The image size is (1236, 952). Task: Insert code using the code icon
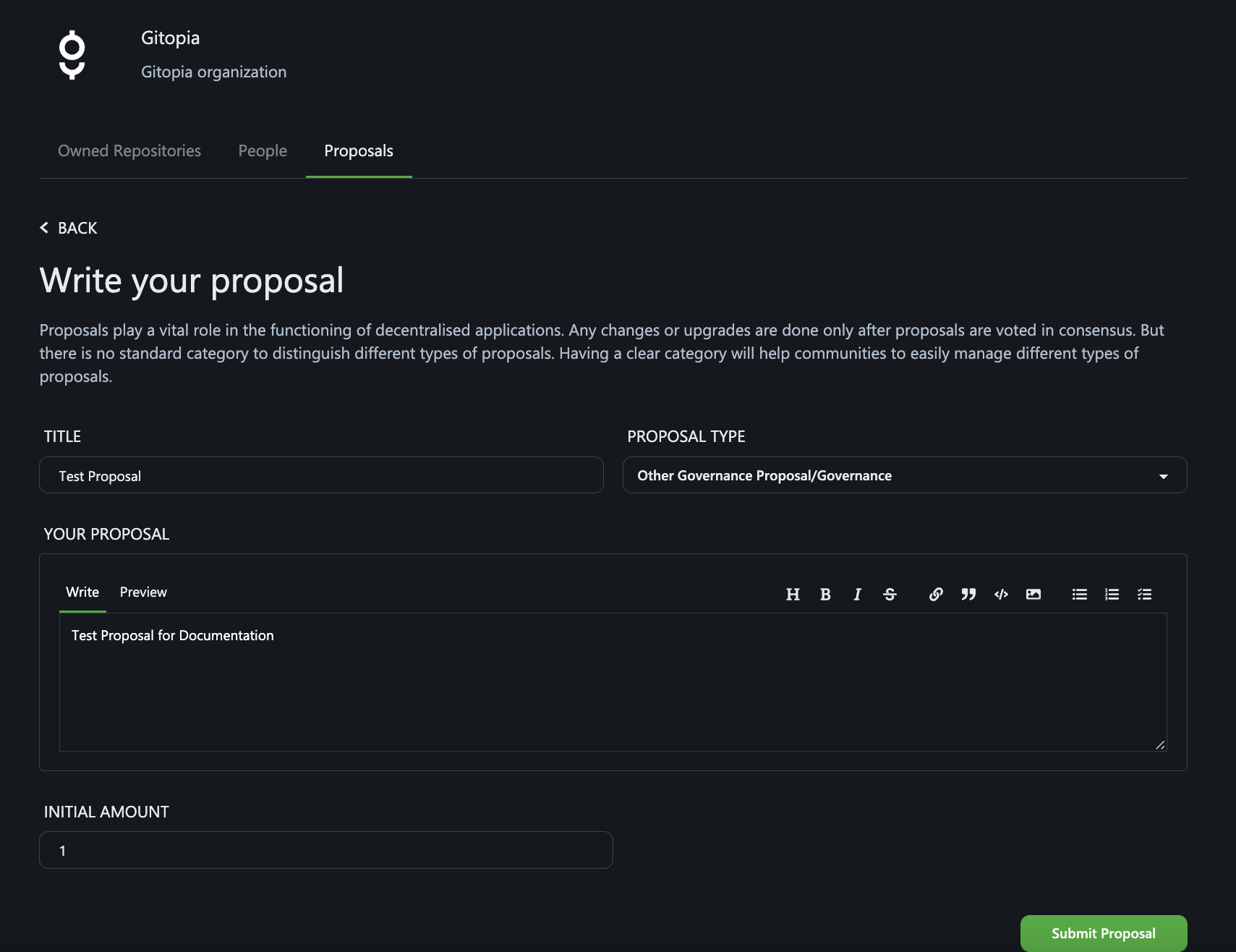tap(1001, 594)
